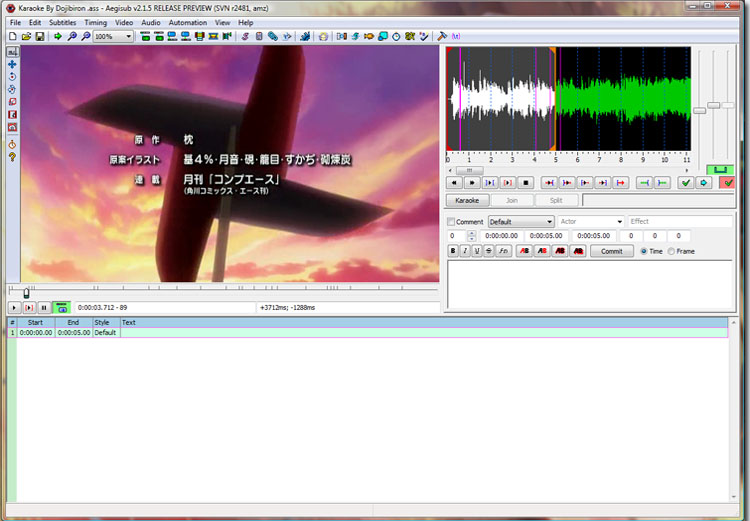The height and width of the screenshot is (521, 750).
Task: Click the green Jump To arrow icon
Action: pyautogui.click(x=58, y=36)
